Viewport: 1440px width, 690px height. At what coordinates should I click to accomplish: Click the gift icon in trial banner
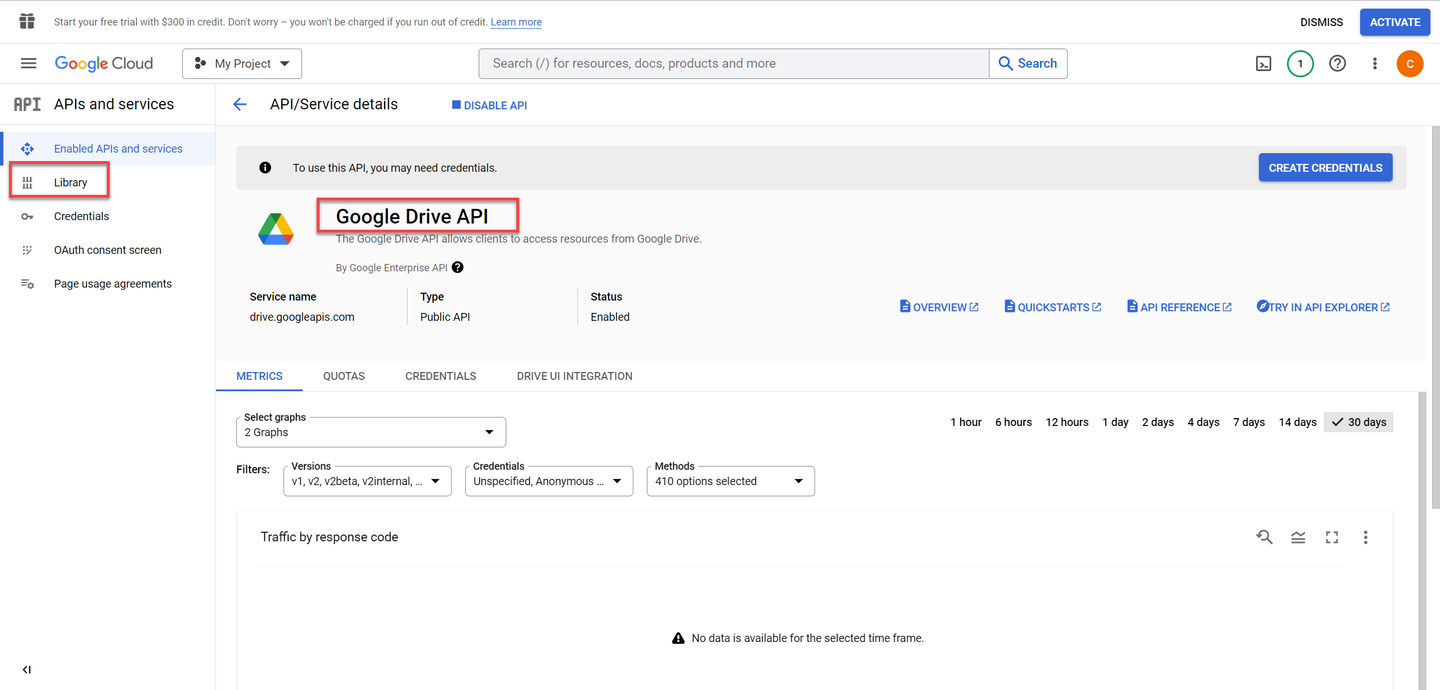pyautogui.click(x=27, y=21)
